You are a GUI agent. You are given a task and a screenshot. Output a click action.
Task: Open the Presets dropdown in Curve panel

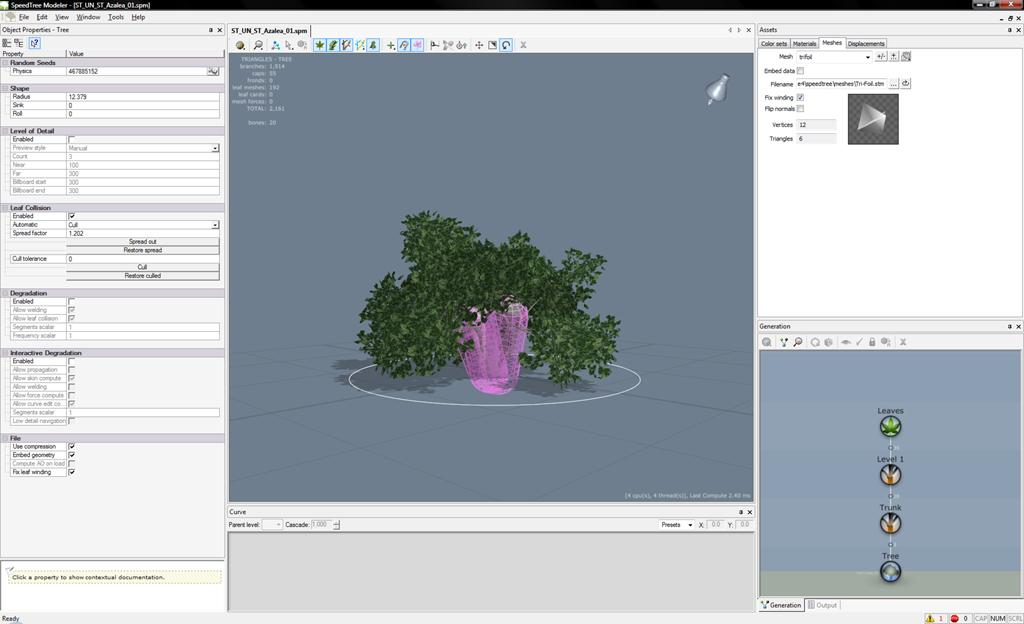click(677, 525)
